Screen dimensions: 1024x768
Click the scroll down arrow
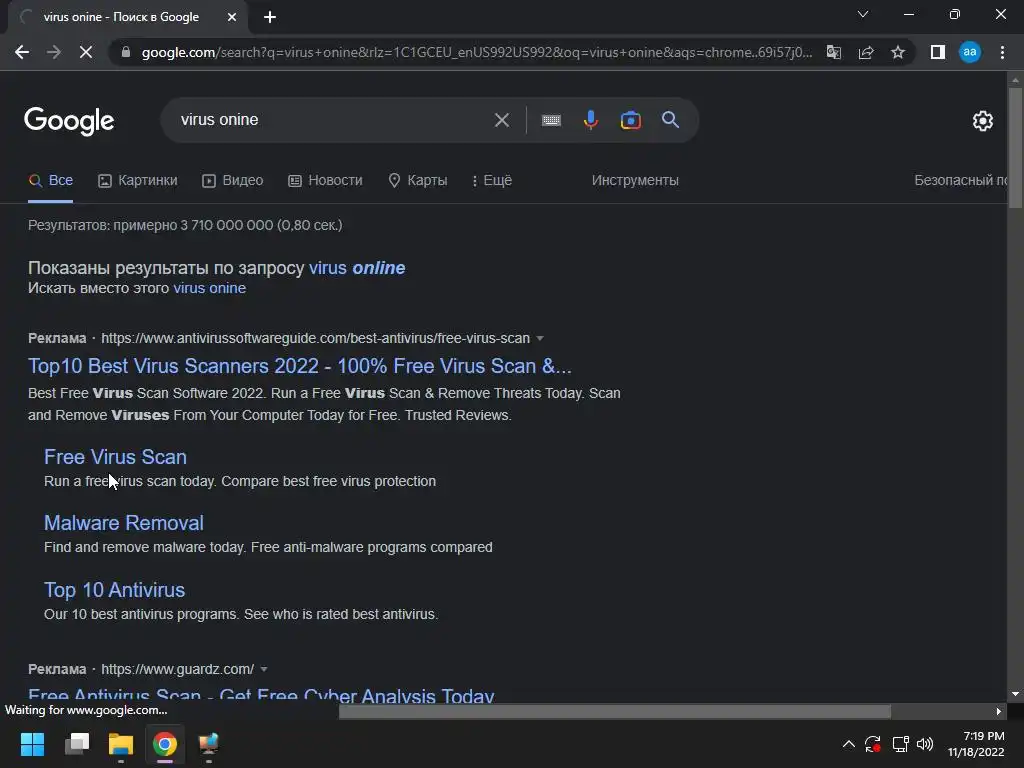tap(1015, 694)
